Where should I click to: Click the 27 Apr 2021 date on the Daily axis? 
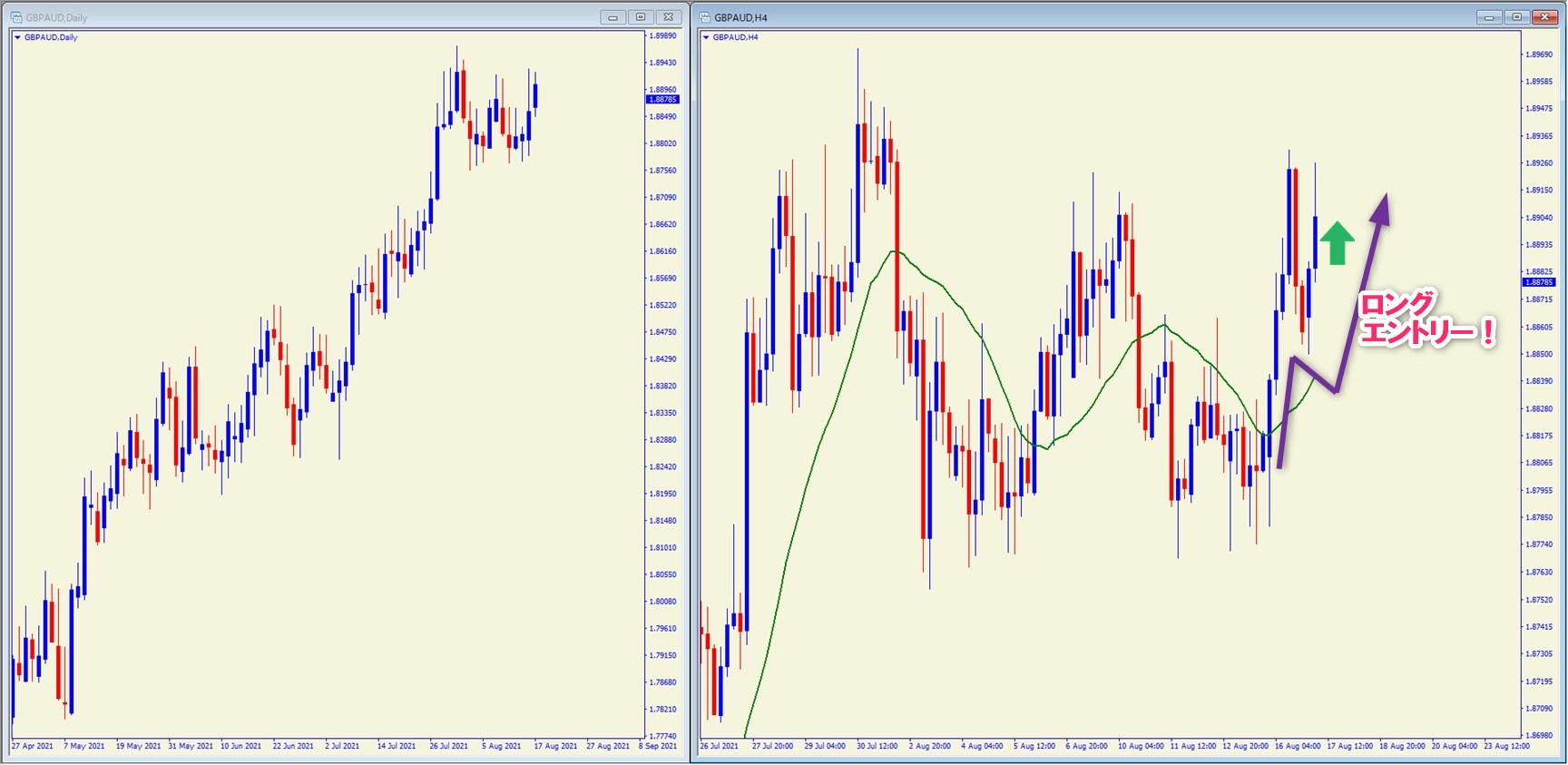tap(33, 746)
